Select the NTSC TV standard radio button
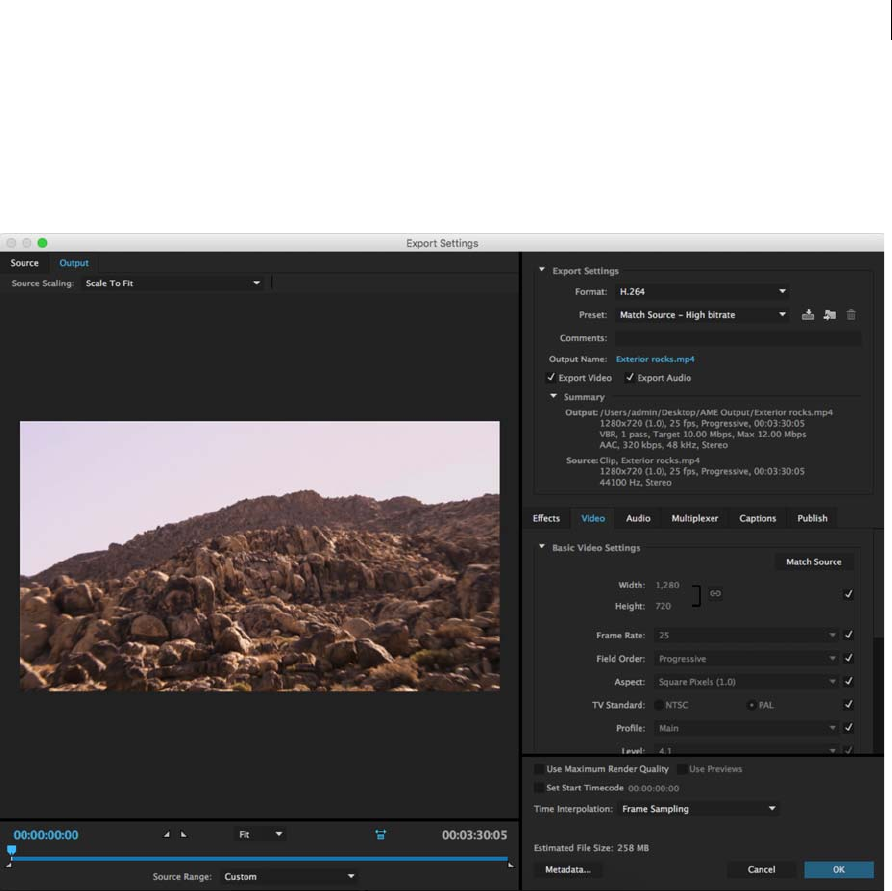Viewport: 892px width, 891px height. pos(660,705)
